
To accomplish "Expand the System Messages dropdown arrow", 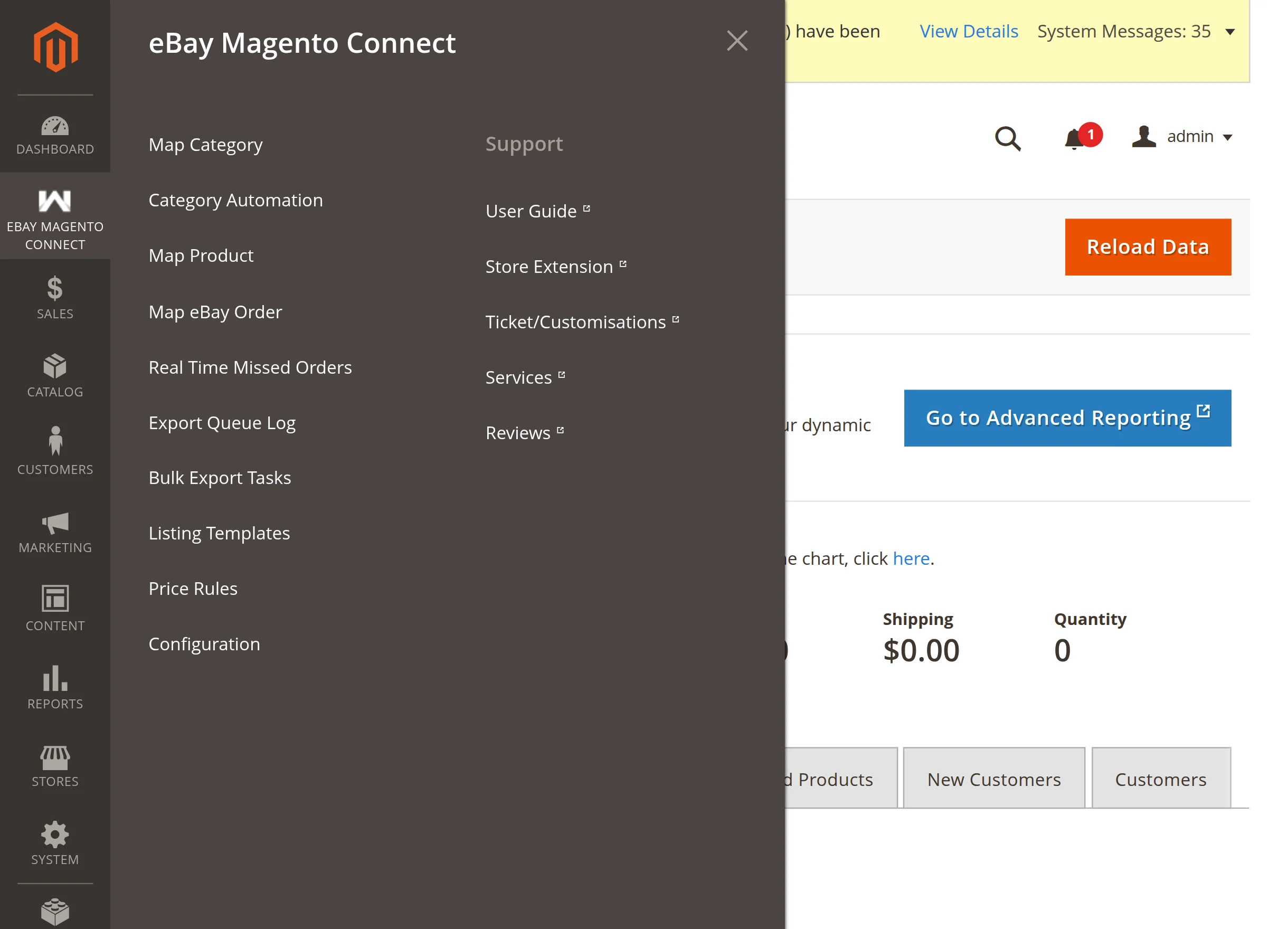I will coord(1230,32).
